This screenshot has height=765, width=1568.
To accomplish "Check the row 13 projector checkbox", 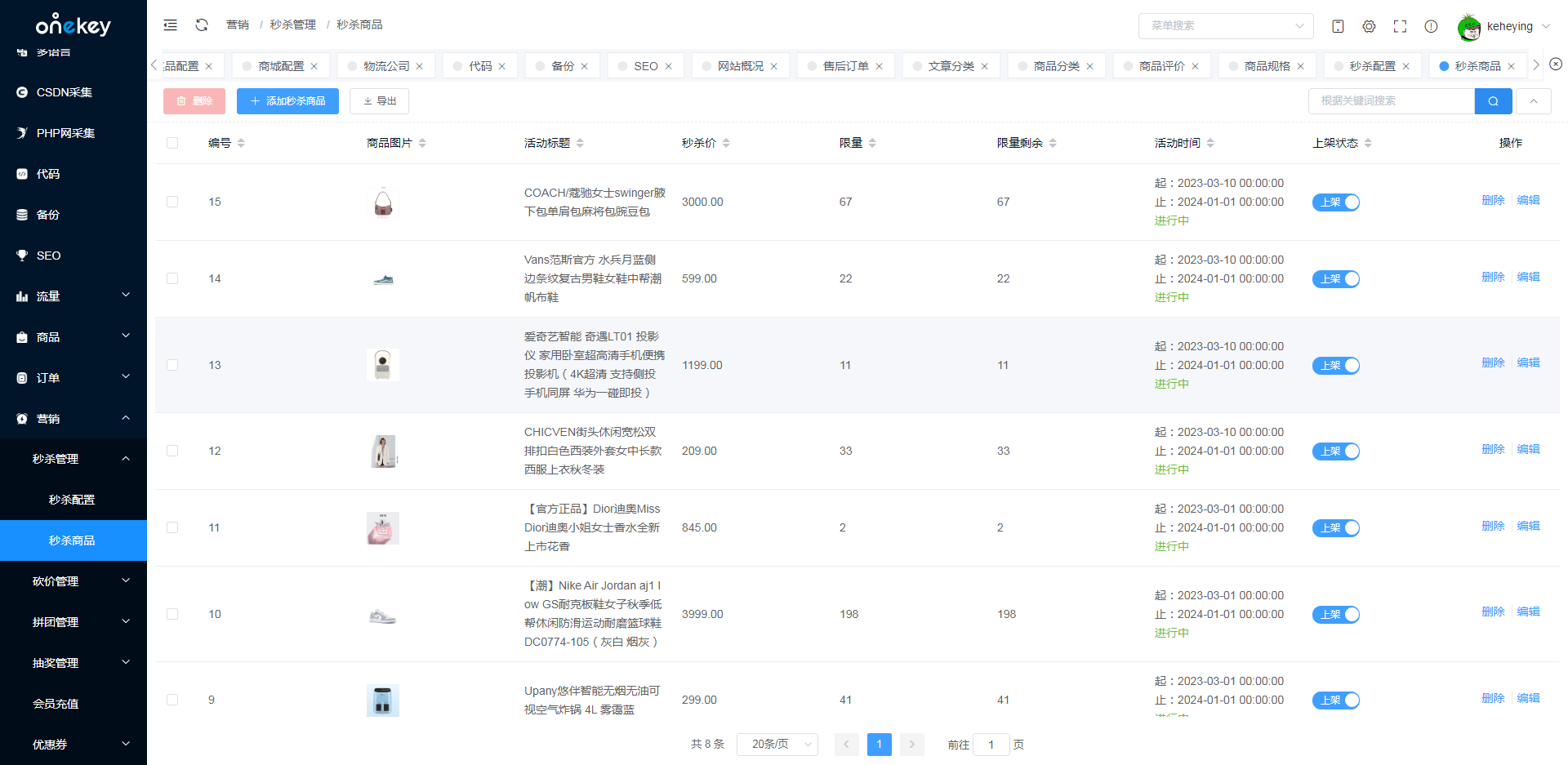I will 172,365.
